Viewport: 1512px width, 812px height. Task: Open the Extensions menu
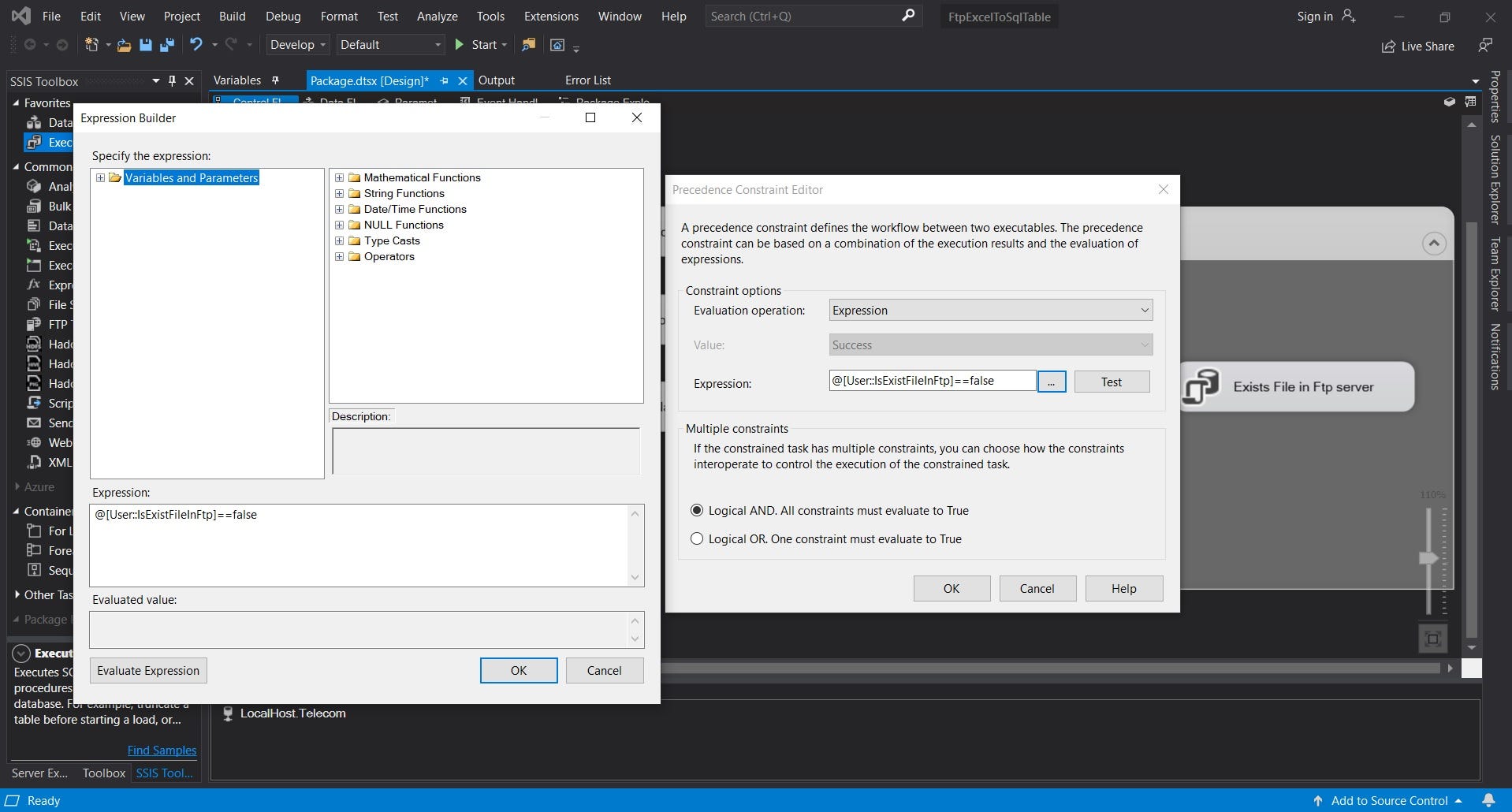[551, 16]
